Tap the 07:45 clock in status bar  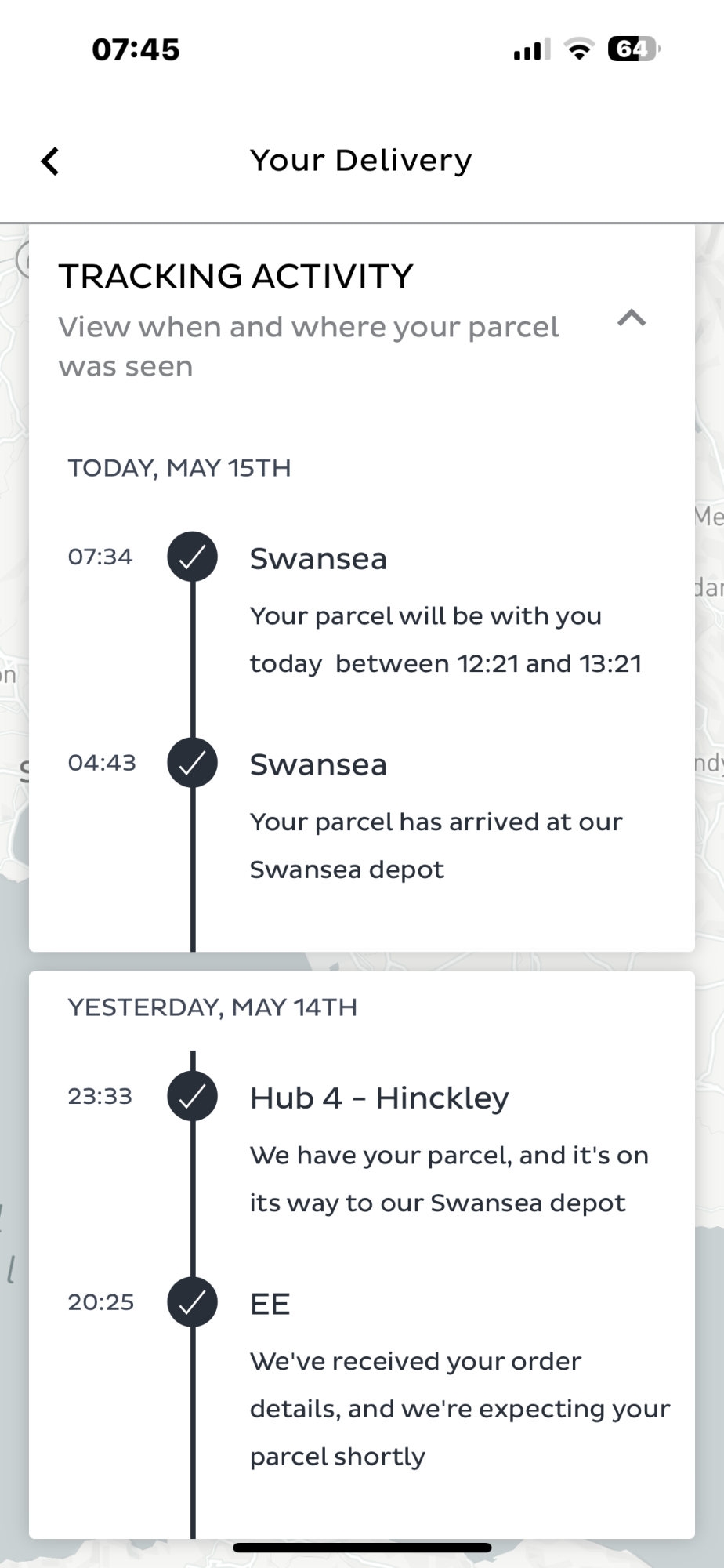(x=136, y=49)
